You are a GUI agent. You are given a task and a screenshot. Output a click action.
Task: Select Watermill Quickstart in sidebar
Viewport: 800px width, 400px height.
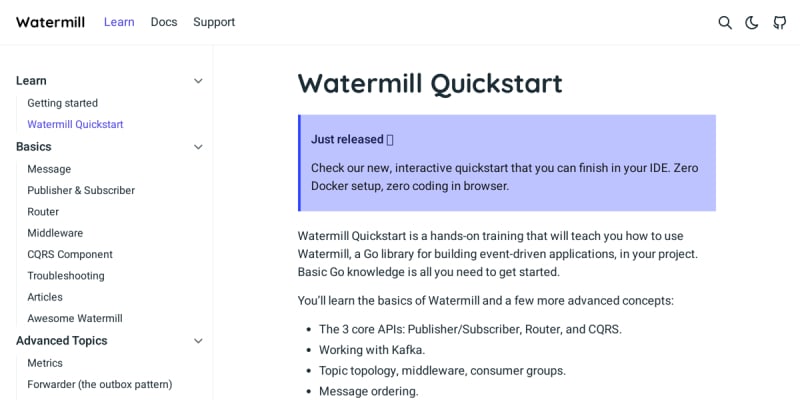75,125
